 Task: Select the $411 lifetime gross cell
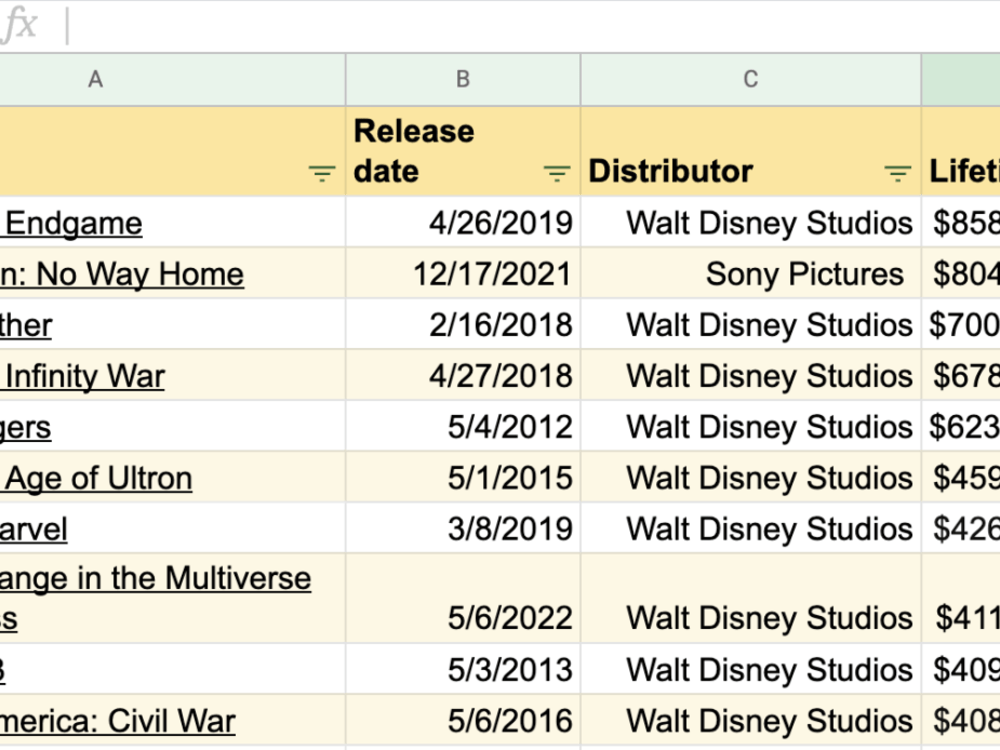click(x=961, y=598)
